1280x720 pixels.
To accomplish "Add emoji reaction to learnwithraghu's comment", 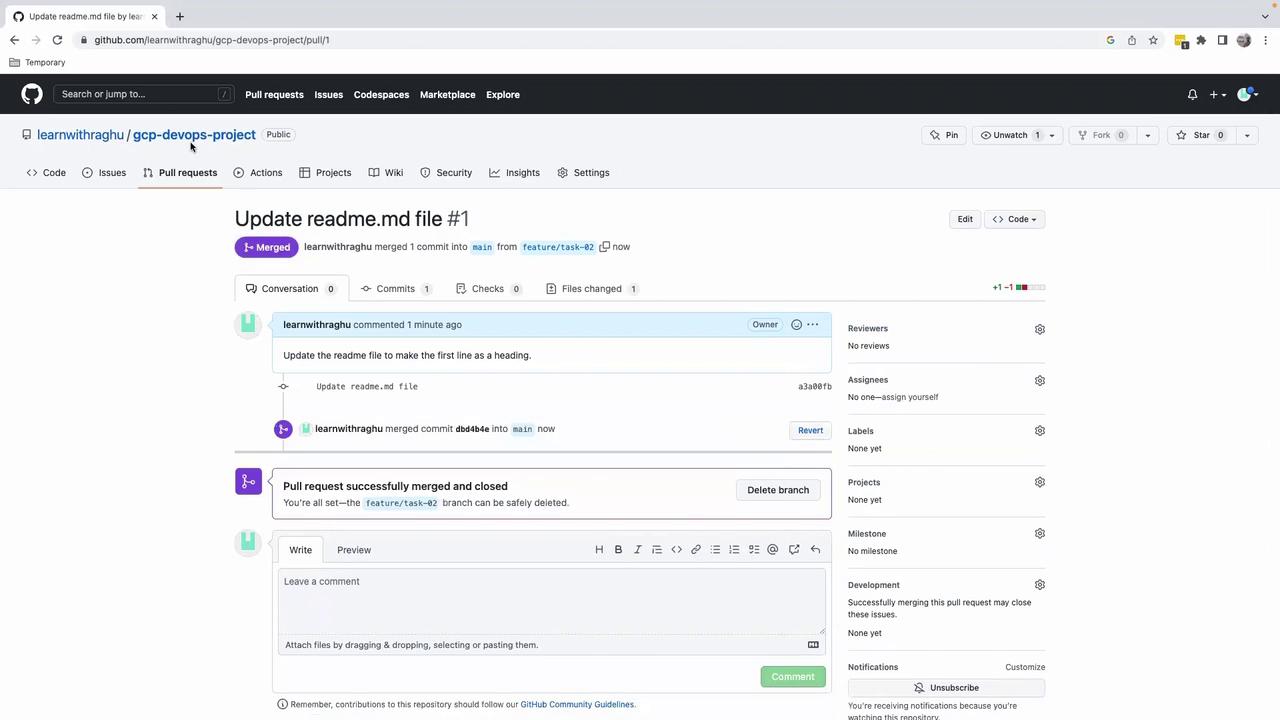I will [x=796, y=325].
